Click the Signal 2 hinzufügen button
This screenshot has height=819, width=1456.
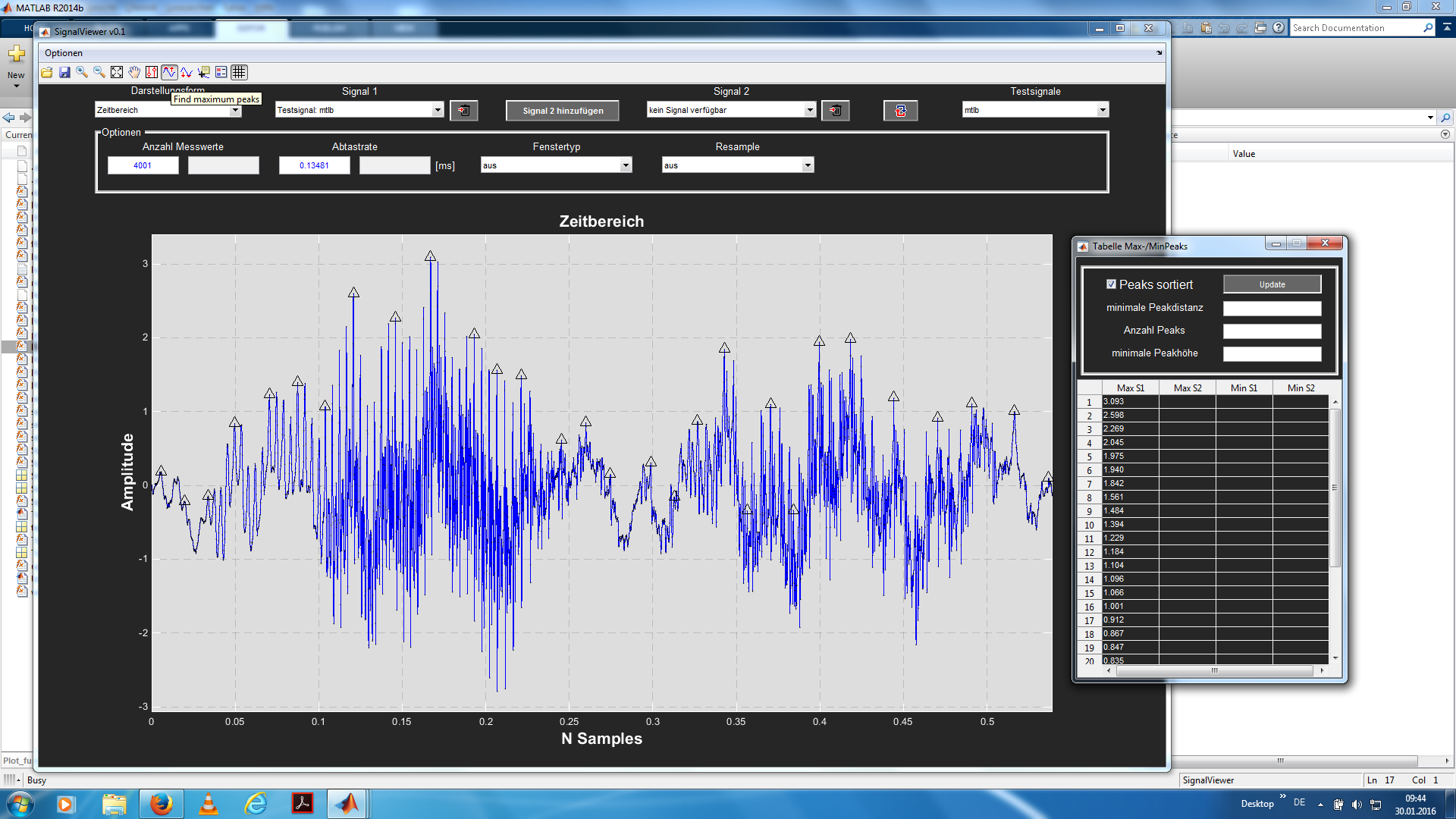click(563, 111)
